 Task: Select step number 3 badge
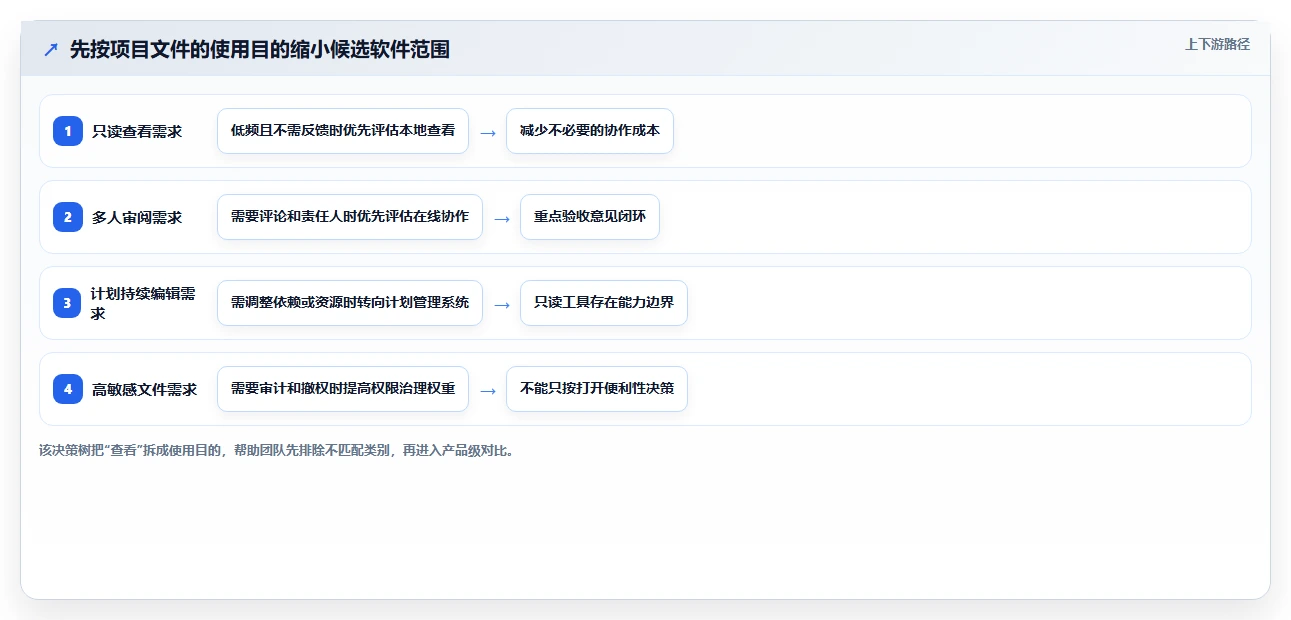68,303
